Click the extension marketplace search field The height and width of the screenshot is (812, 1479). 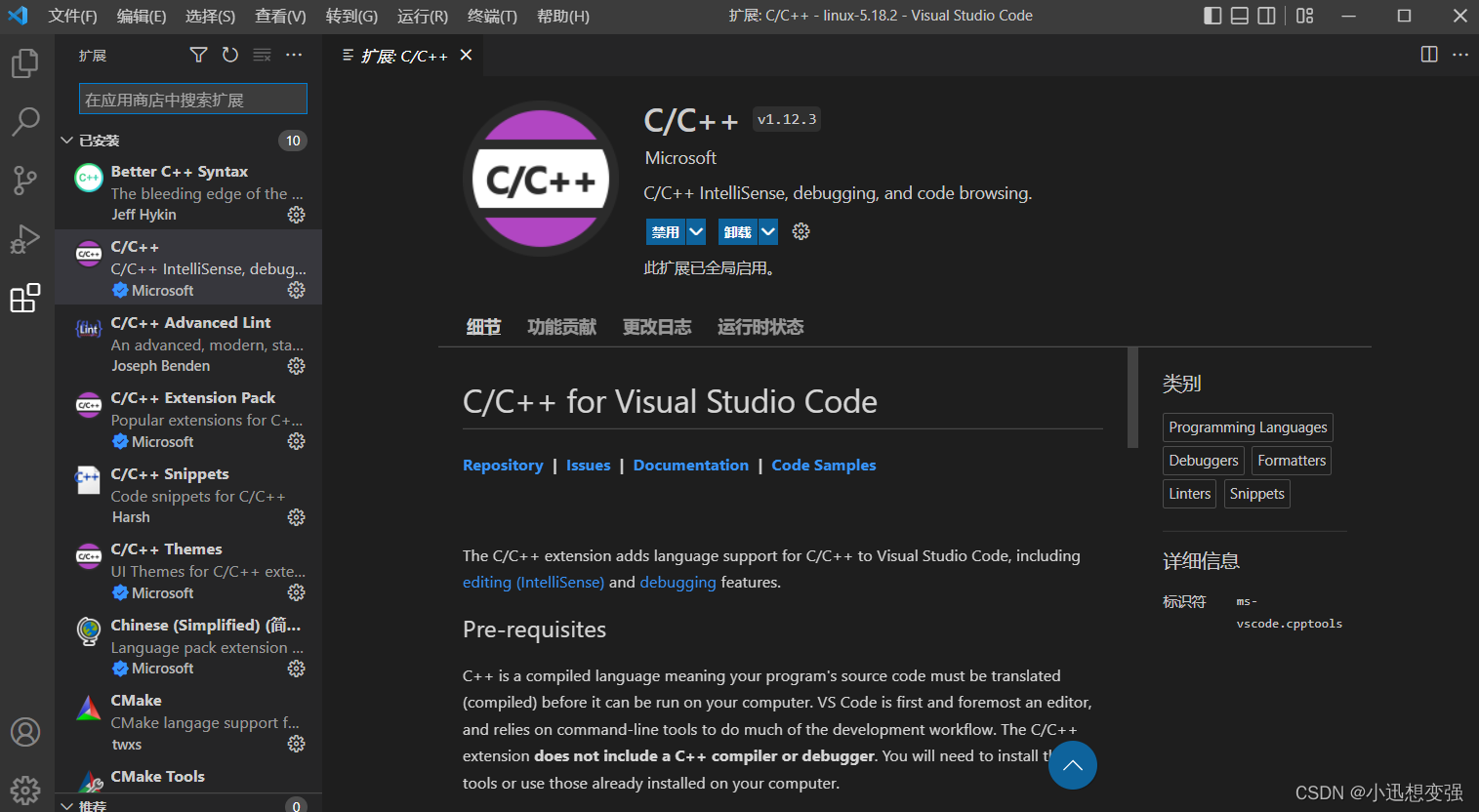point(192,99)
